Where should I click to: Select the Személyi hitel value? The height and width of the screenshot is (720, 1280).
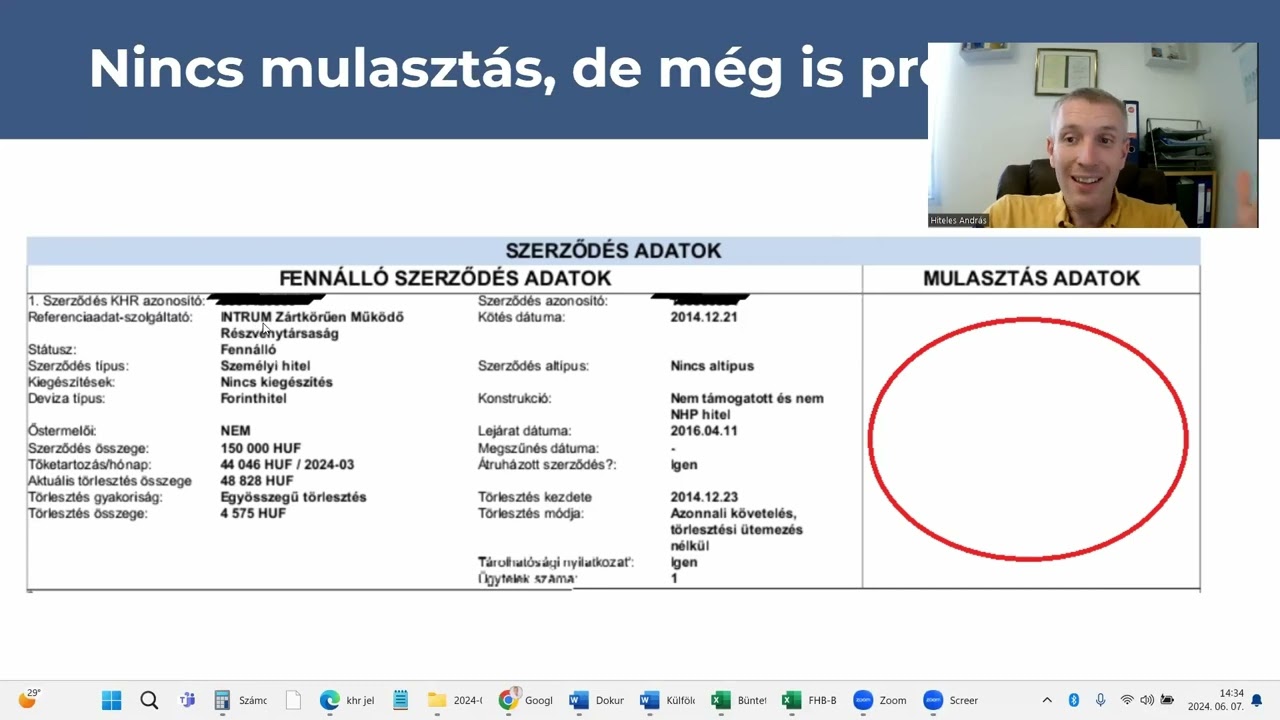(265, 366)
